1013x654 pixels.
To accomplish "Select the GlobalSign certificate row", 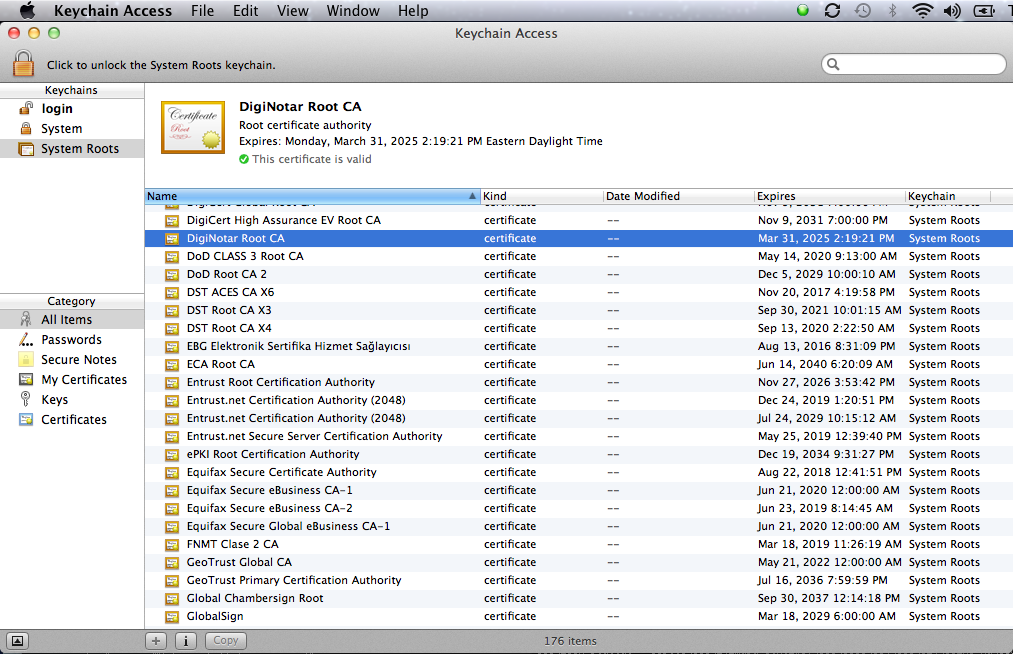I will coord(579,617).
